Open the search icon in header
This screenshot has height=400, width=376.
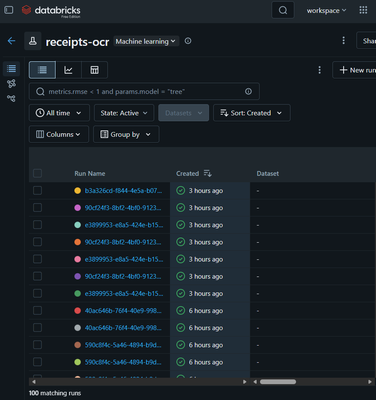click(x=283, y=10)
